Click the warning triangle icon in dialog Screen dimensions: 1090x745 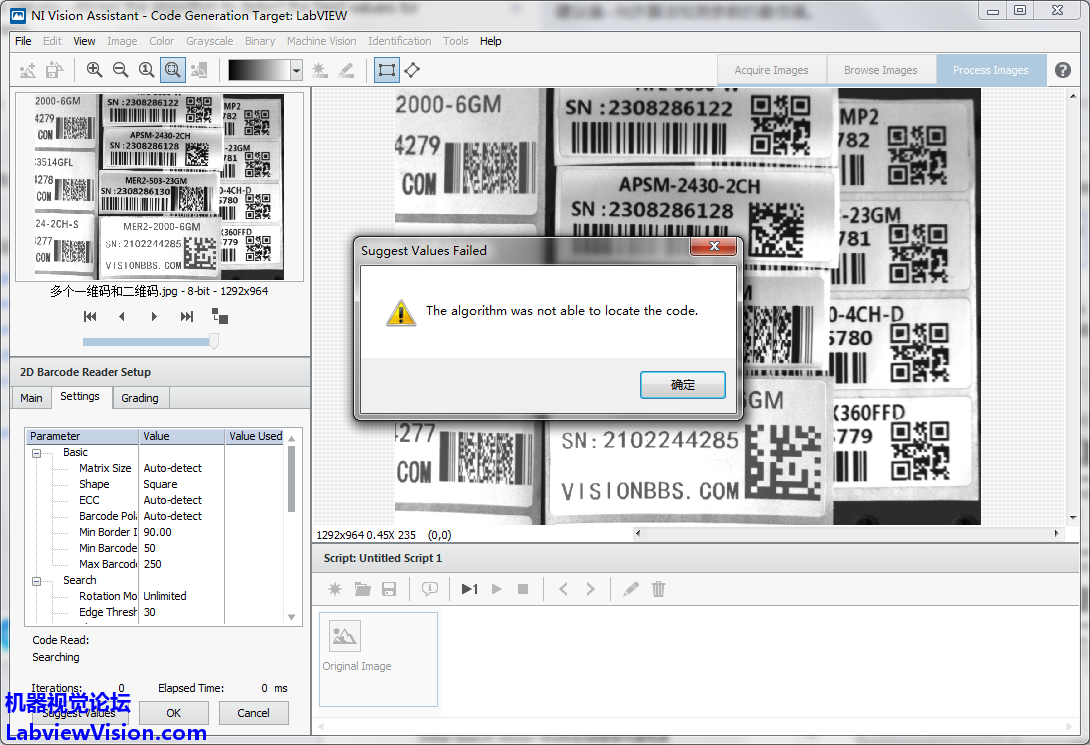pos(401,312)
